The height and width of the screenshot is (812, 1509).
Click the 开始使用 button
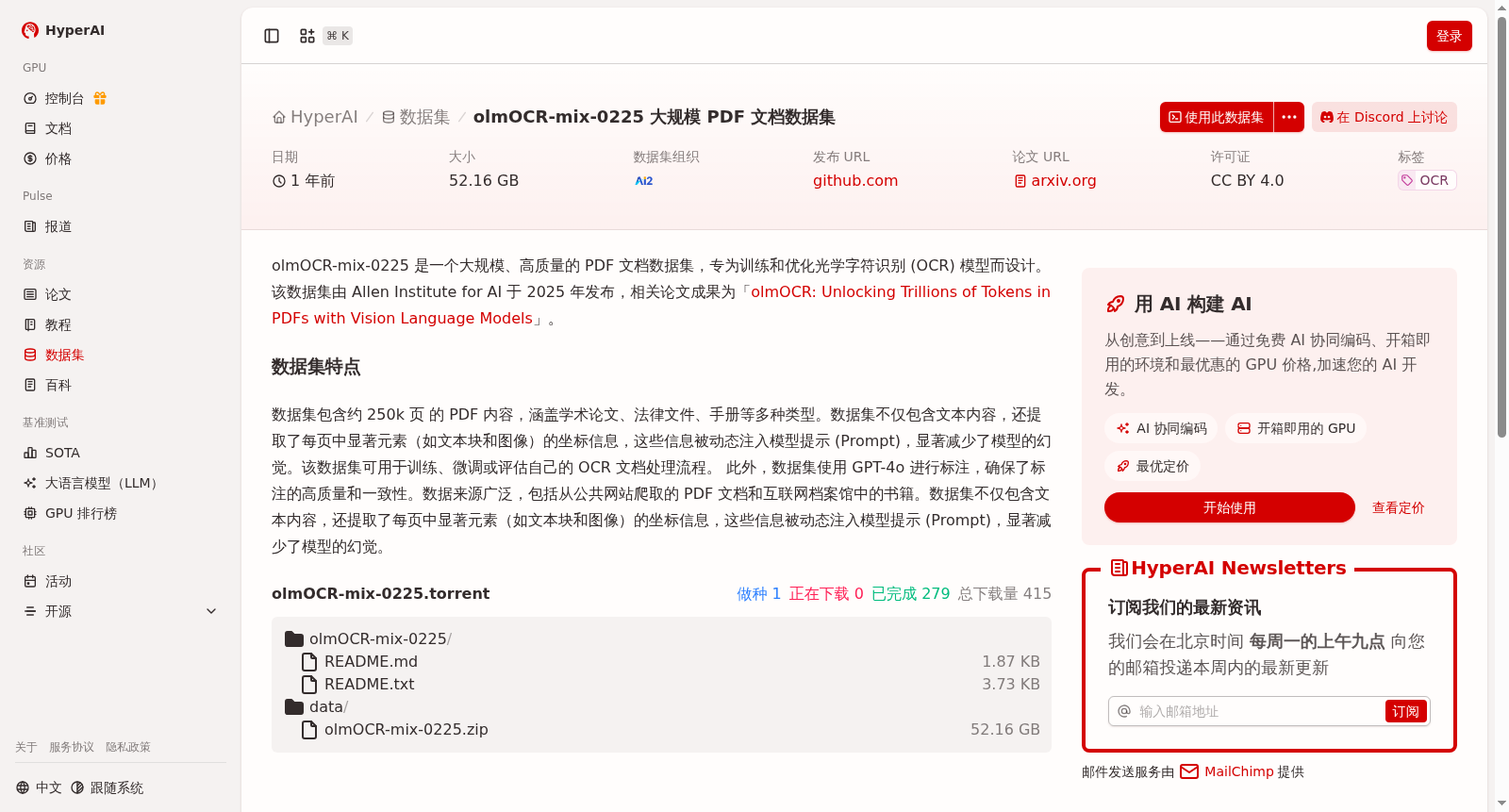tap(1230, 507)
